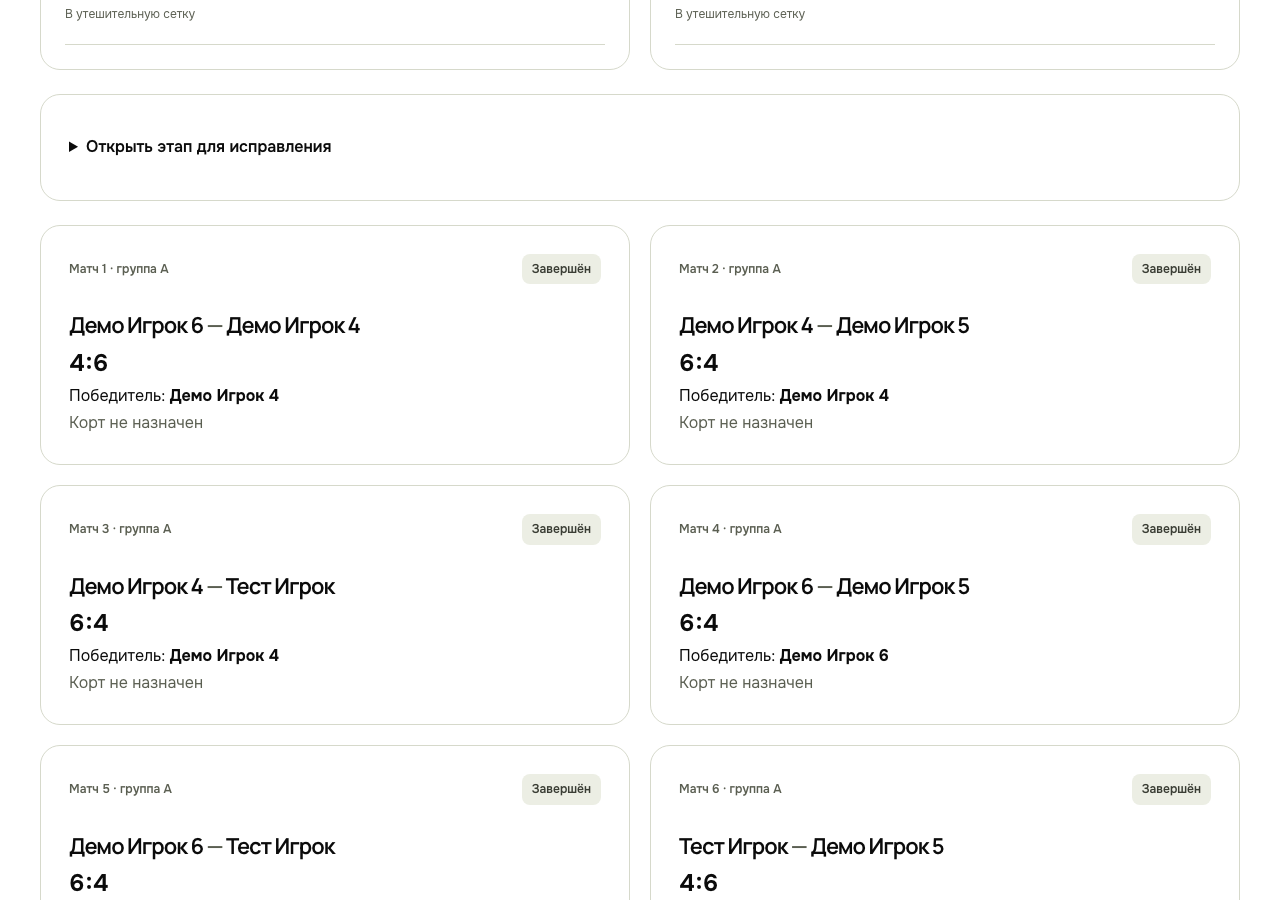Click 'Корт не назначен' in Матч 1 card

tap(136, 422)
